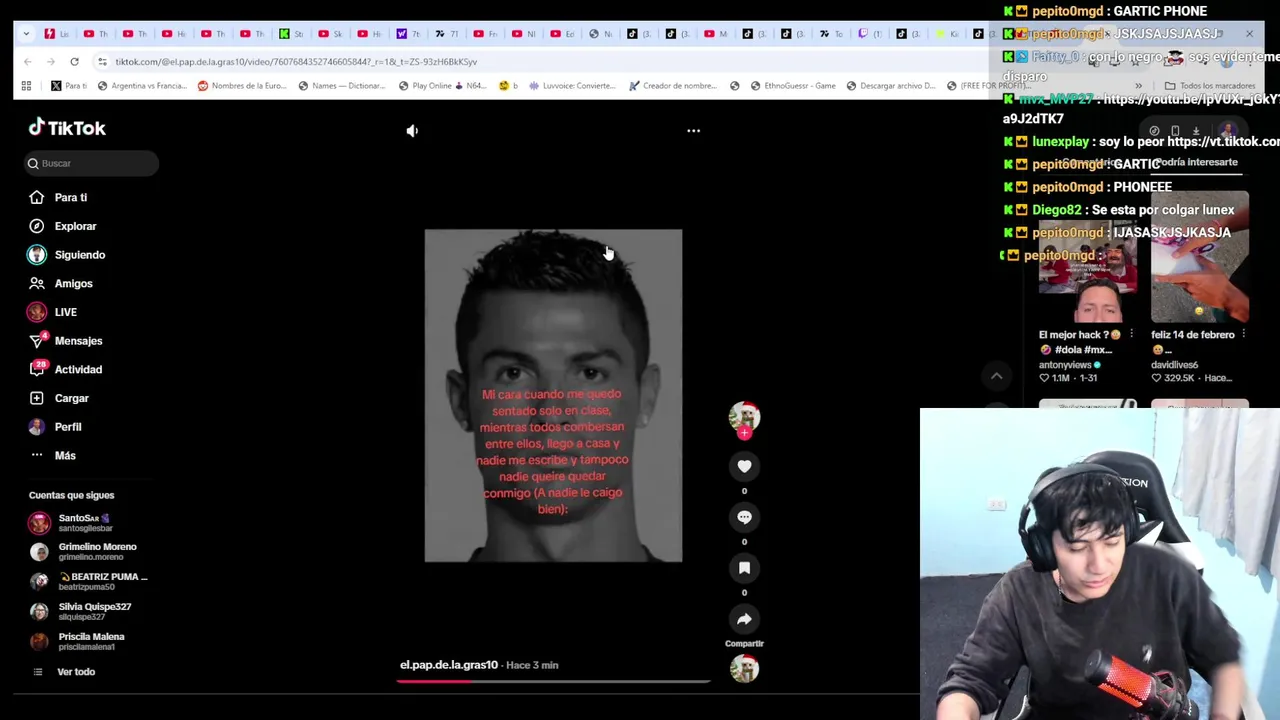Screen dimensions: 1280x720
Task: Go to Para ti feed
Action: pyautogui.click(x=60, y=198)
